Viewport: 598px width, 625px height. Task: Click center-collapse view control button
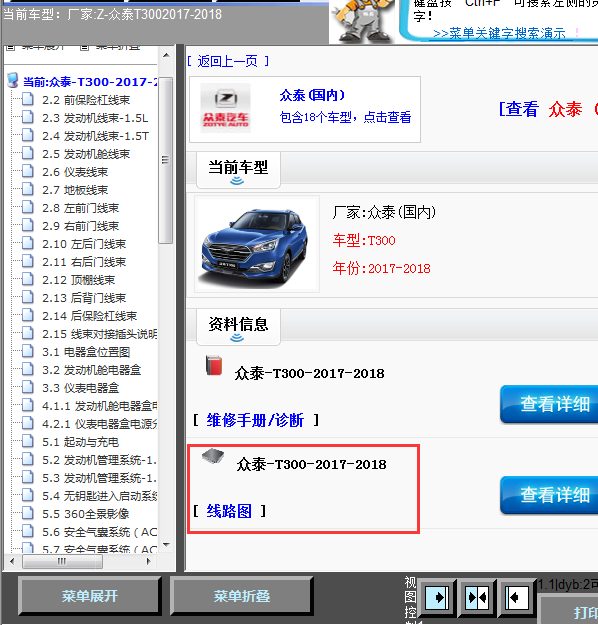click(477, 597)
